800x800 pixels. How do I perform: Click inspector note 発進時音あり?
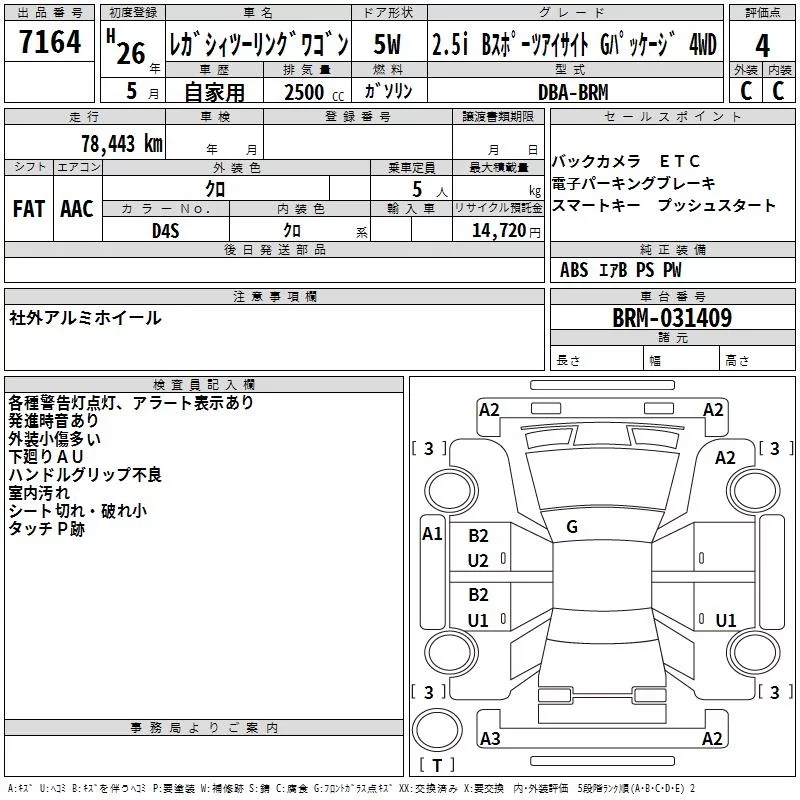pos(53,420)
